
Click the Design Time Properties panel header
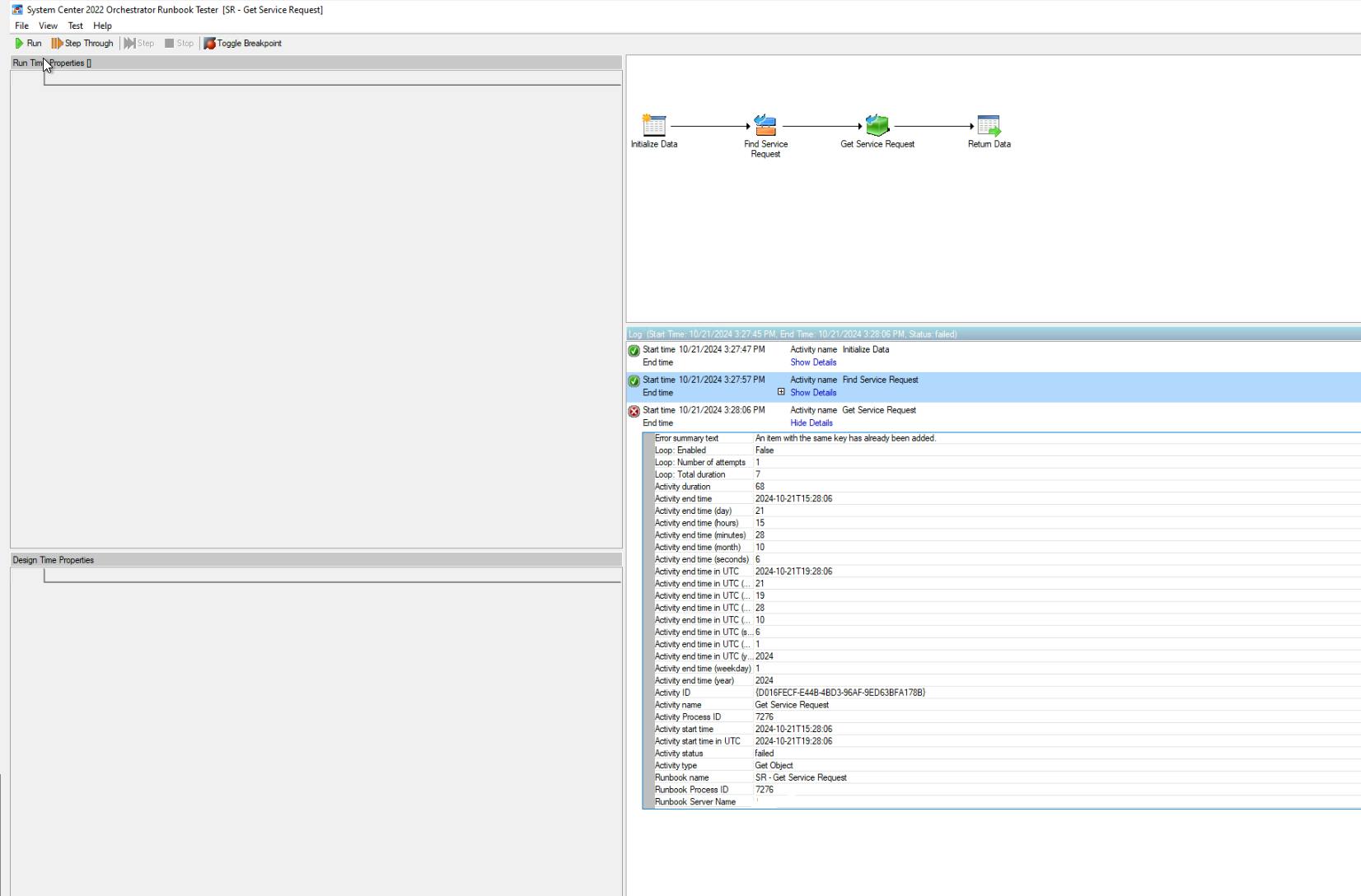[x=316, y=560]
